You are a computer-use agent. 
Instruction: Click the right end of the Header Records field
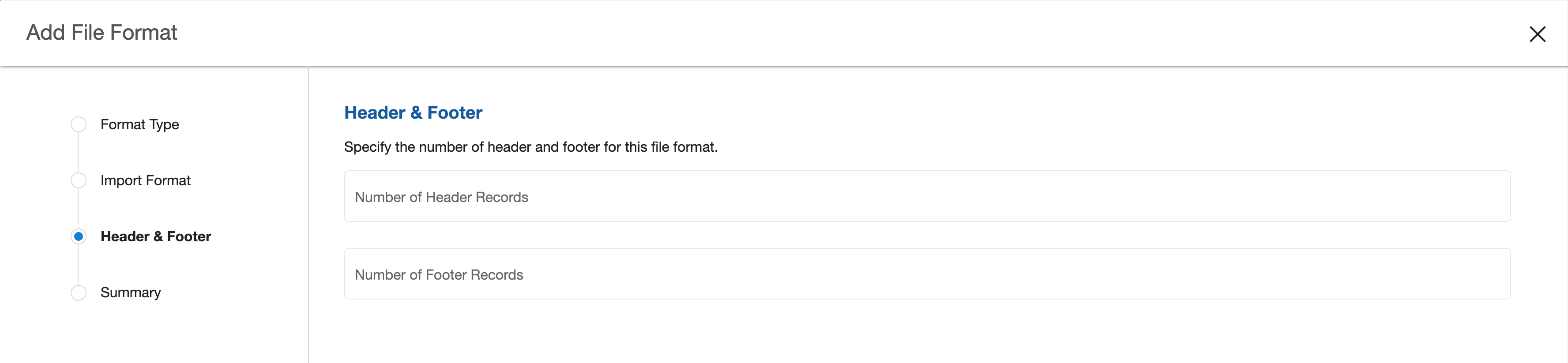[1485, 196]
